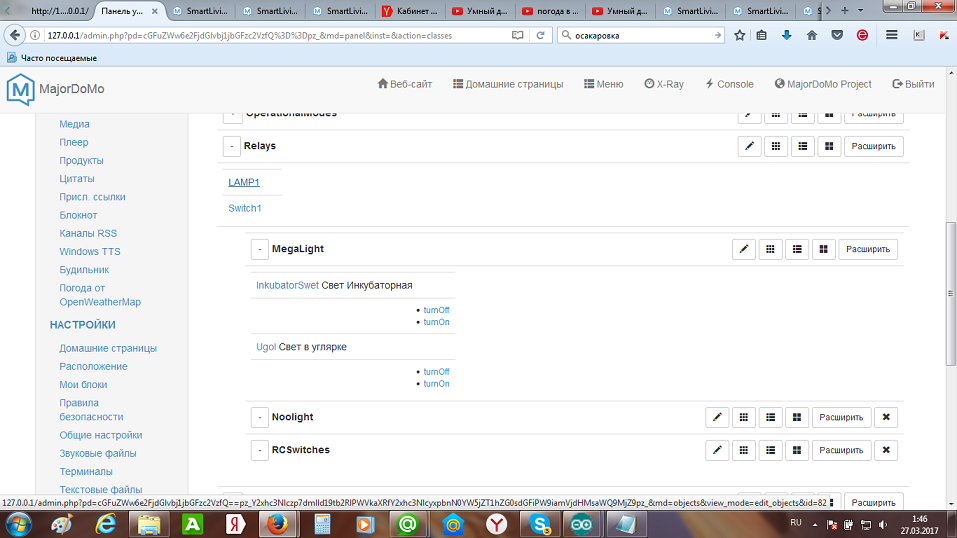Screen dimensions: 957x538
Task: Delete the RCSwitches class
Action: (886, 450)
